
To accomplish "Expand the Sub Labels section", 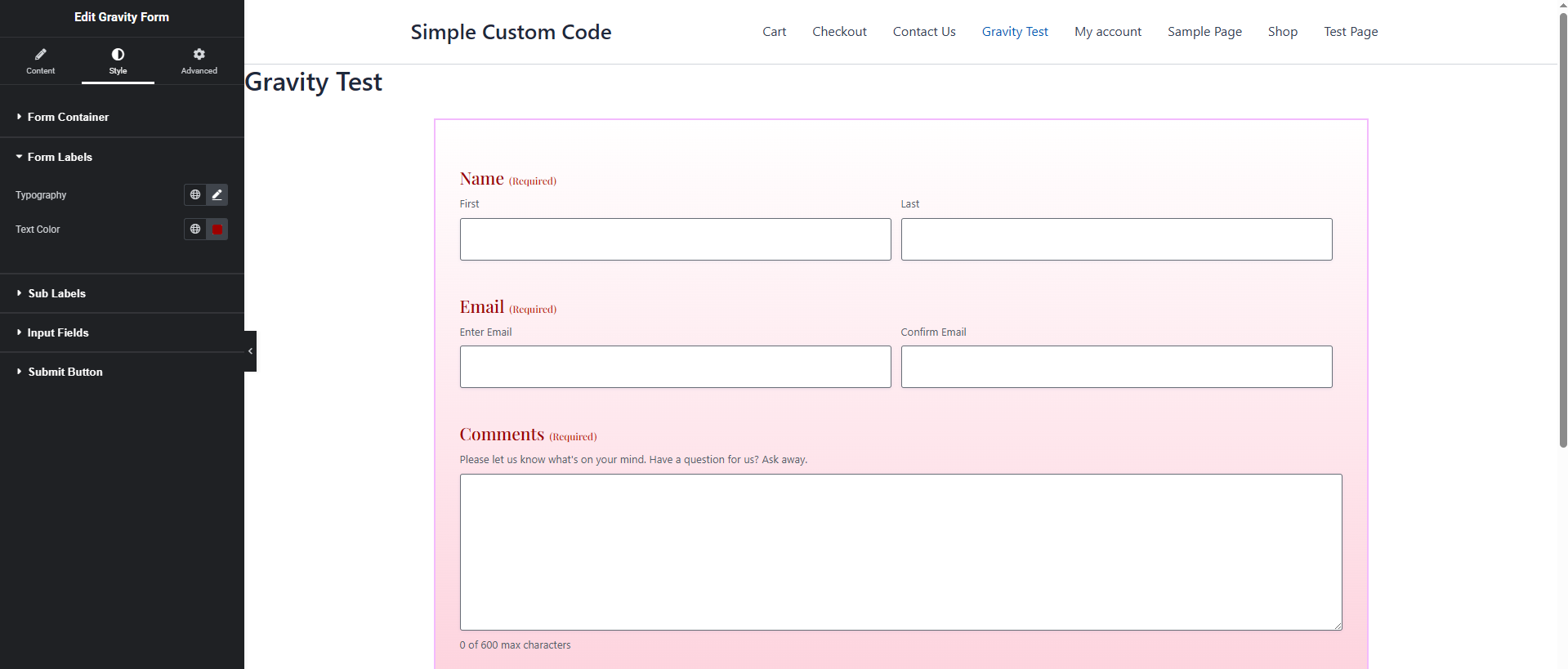I will pyautogui.click(x=56, y=293).
